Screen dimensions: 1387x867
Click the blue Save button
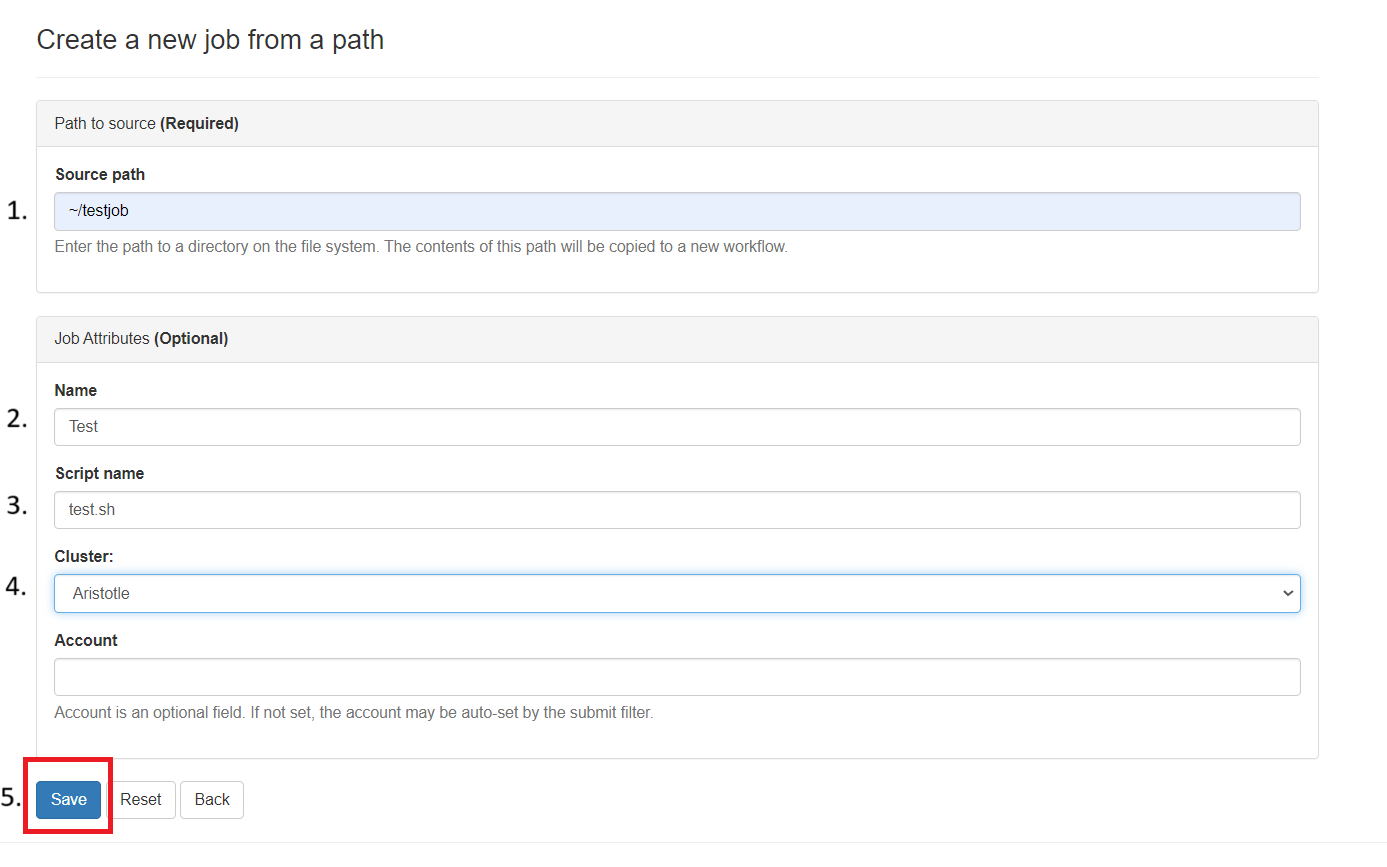coord(69,800)
